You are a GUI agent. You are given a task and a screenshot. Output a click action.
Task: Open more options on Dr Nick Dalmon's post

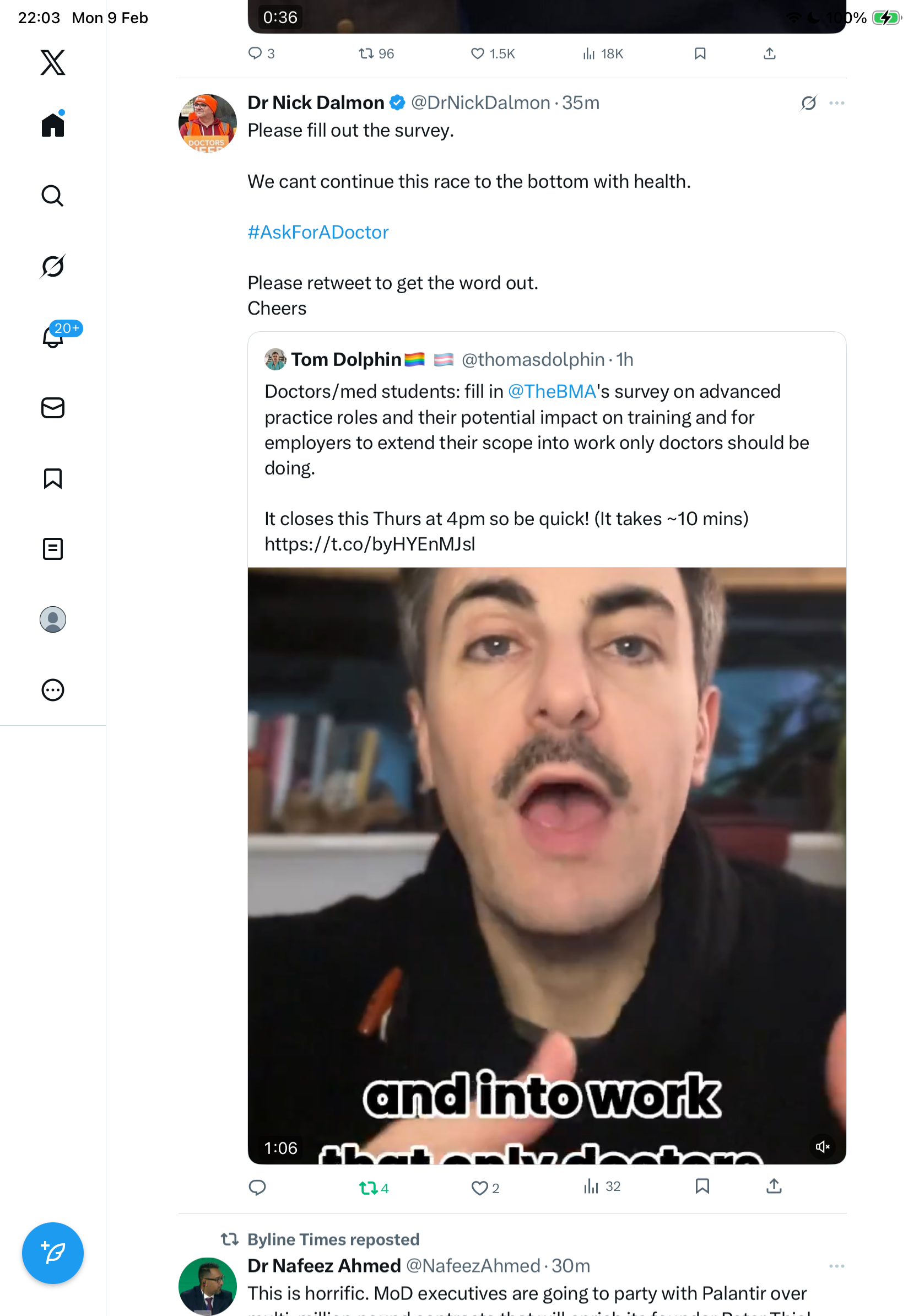point(836,103)
